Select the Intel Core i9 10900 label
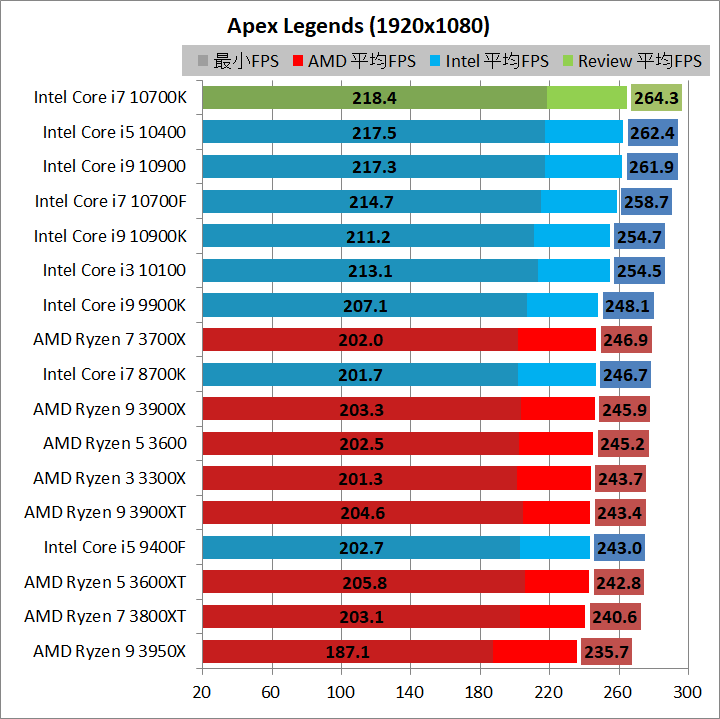 coord(114,166)
